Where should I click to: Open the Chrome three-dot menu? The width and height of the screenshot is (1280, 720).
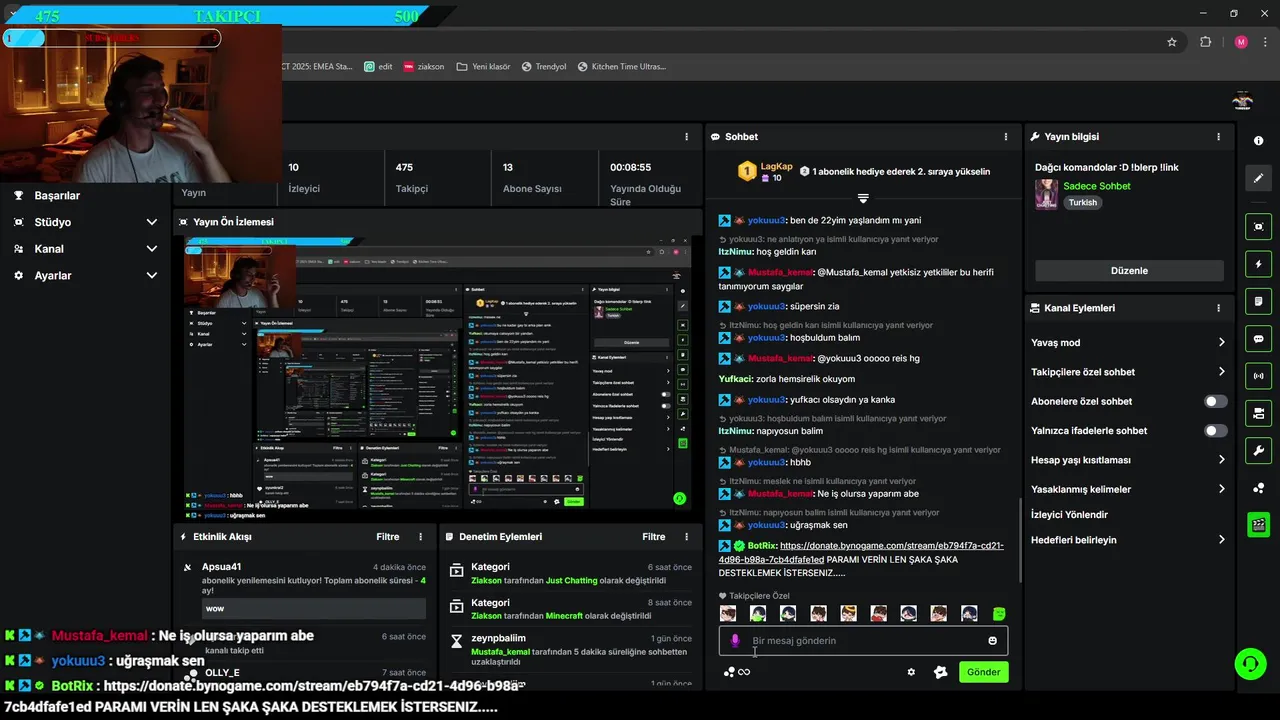(1265, 42)
